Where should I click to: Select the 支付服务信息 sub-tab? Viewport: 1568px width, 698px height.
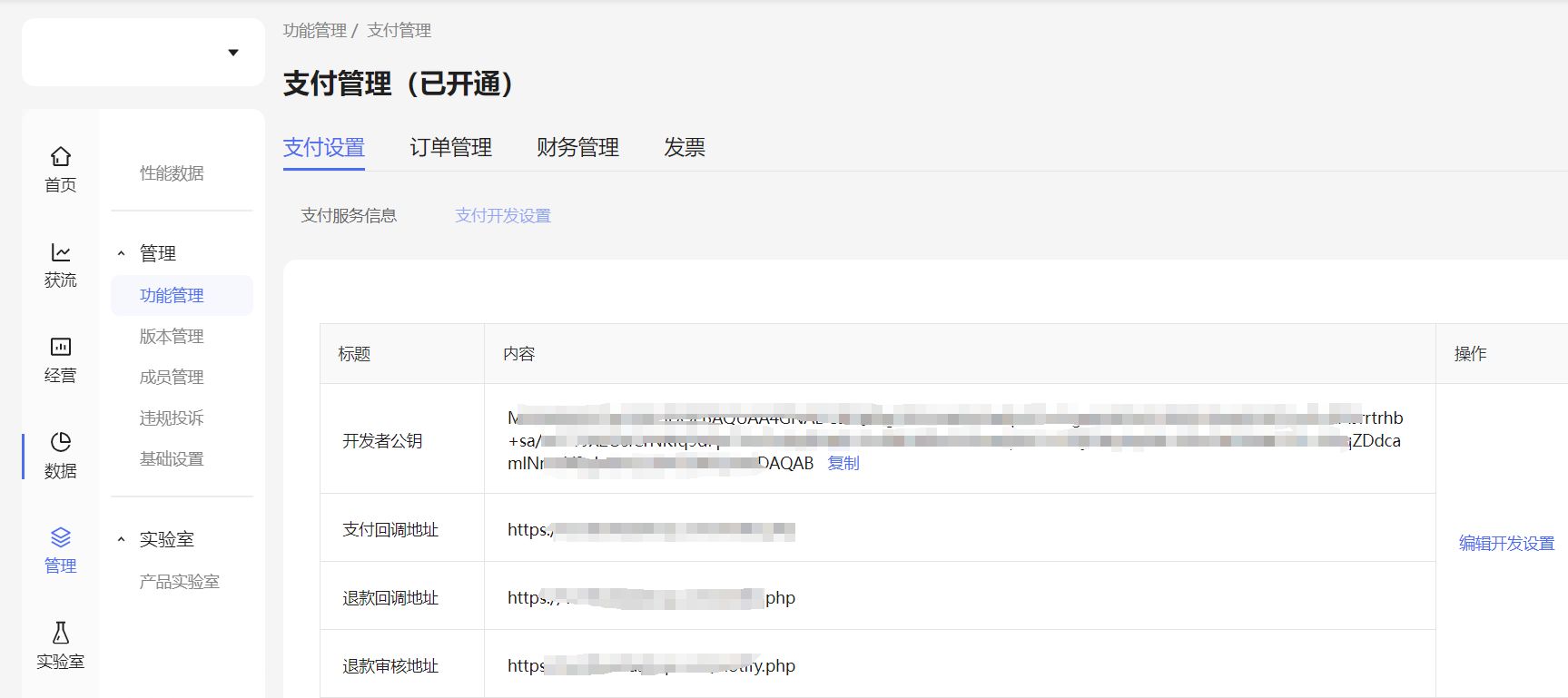pyautogui.click(x=349, y=215)
